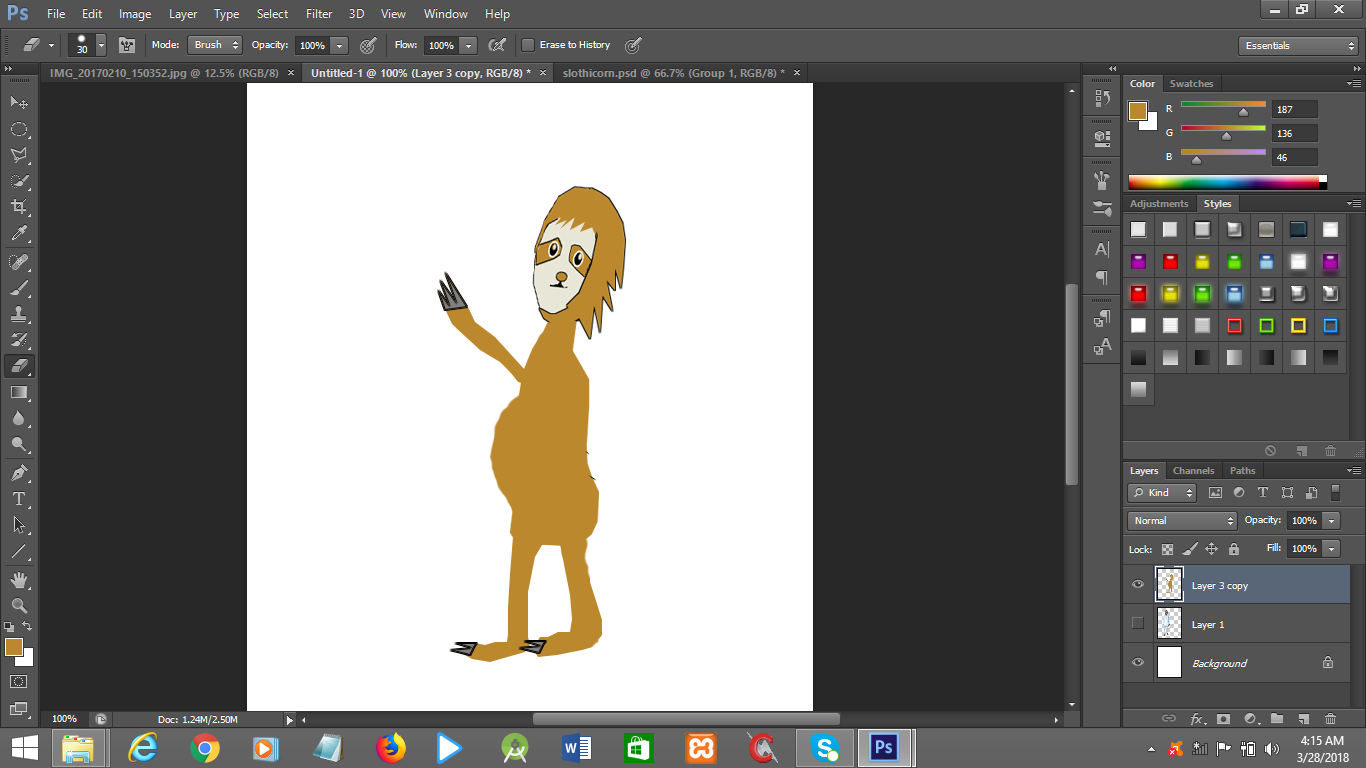Show Layer 1 visibility box

(x=1138, y=624)
